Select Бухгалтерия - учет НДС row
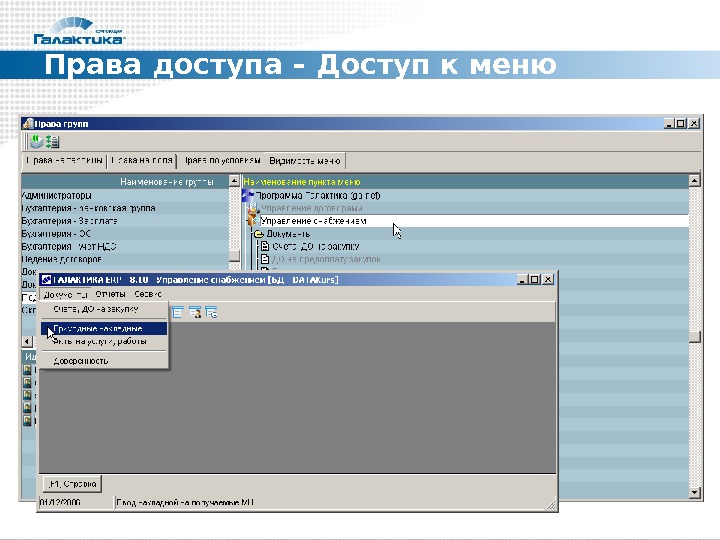 pyautogui.click(x=125, y=247)
